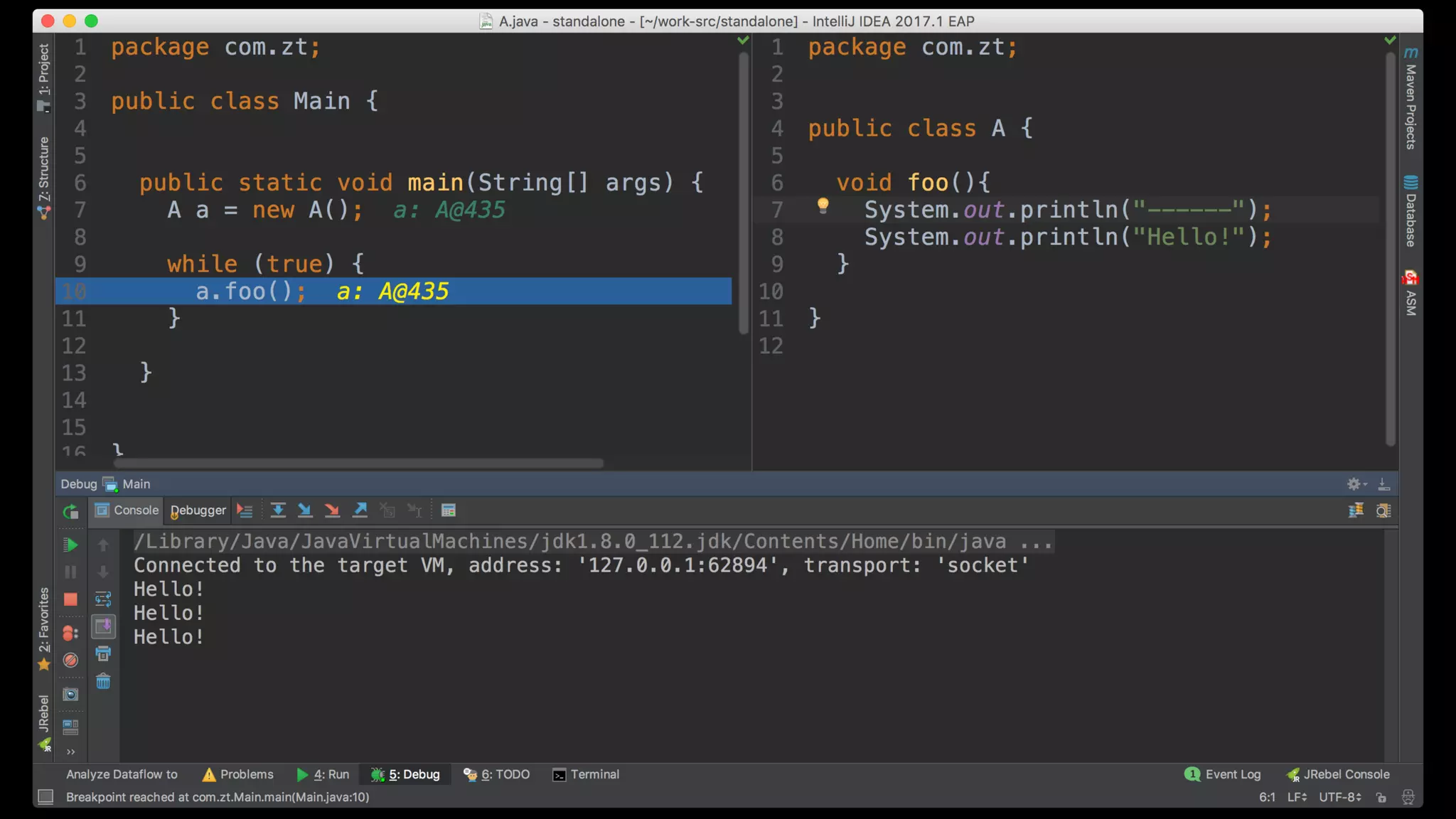The height and width of the screenshot is (819, 1456).
Task: Click the lightbulb intention on line 7
Action: pyautogui.click(x=823, y=206)
